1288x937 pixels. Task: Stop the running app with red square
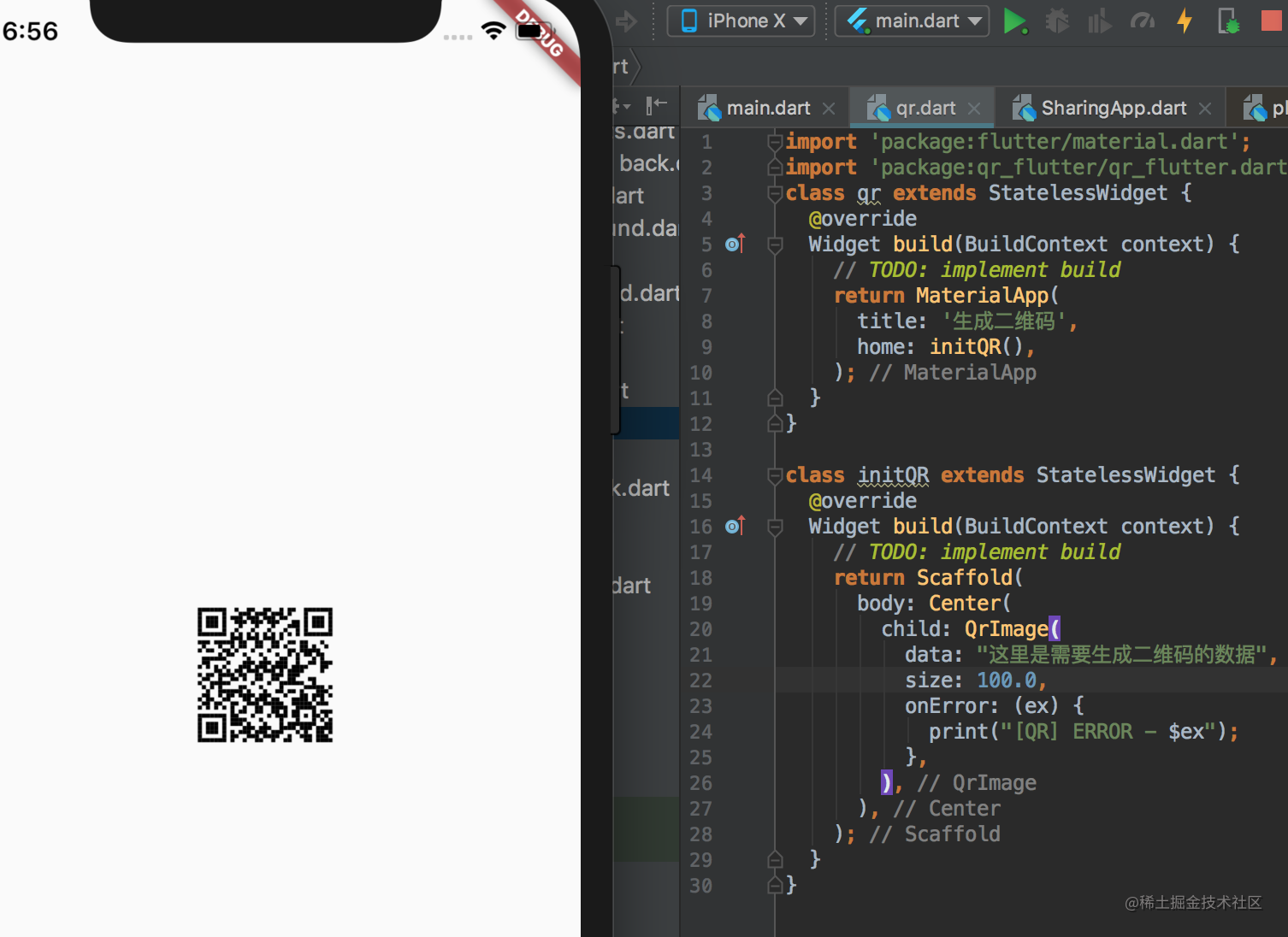click(1273, 21)
